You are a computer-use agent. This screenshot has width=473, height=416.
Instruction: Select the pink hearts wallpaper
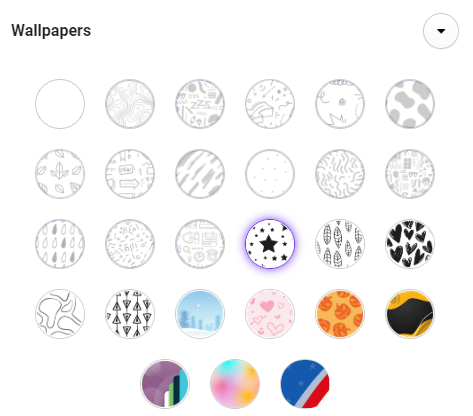(x=270, y=314)
